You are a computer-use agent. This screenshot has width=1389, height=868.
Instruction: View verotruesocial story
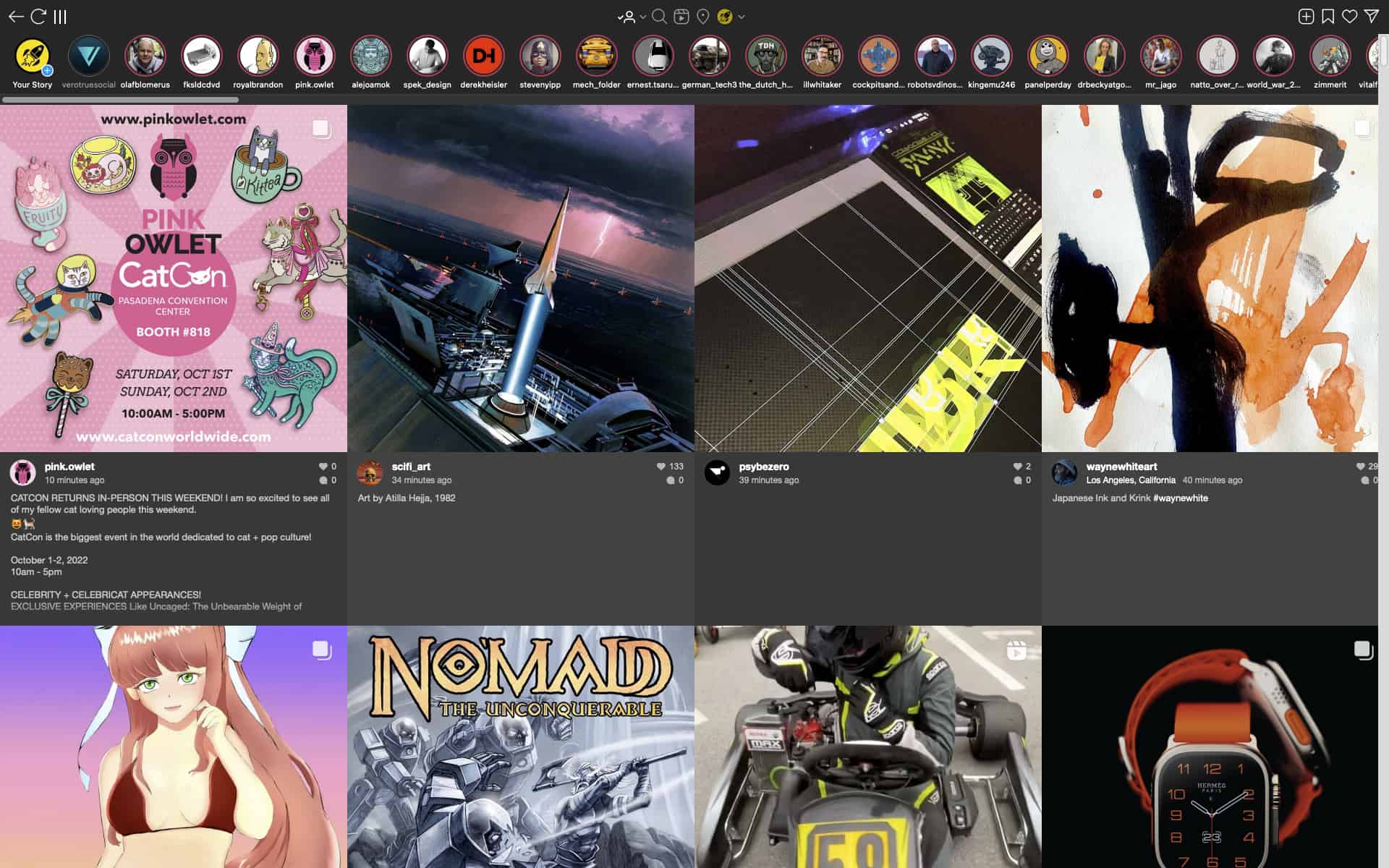click(x=88, y=56)
